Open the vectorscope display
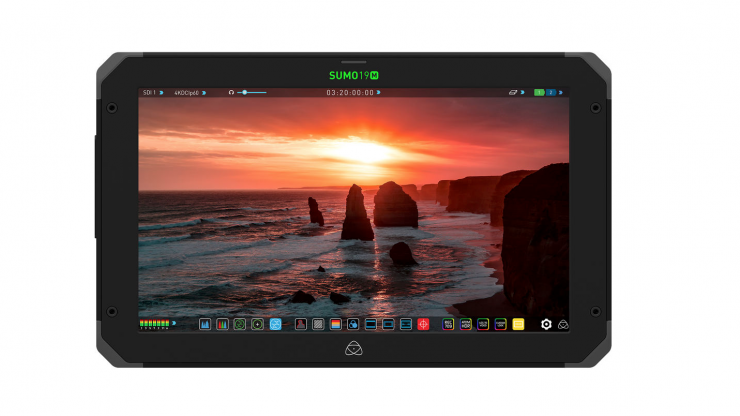The width and height of the screenshot is (740, 416). [x=240, y=324]
